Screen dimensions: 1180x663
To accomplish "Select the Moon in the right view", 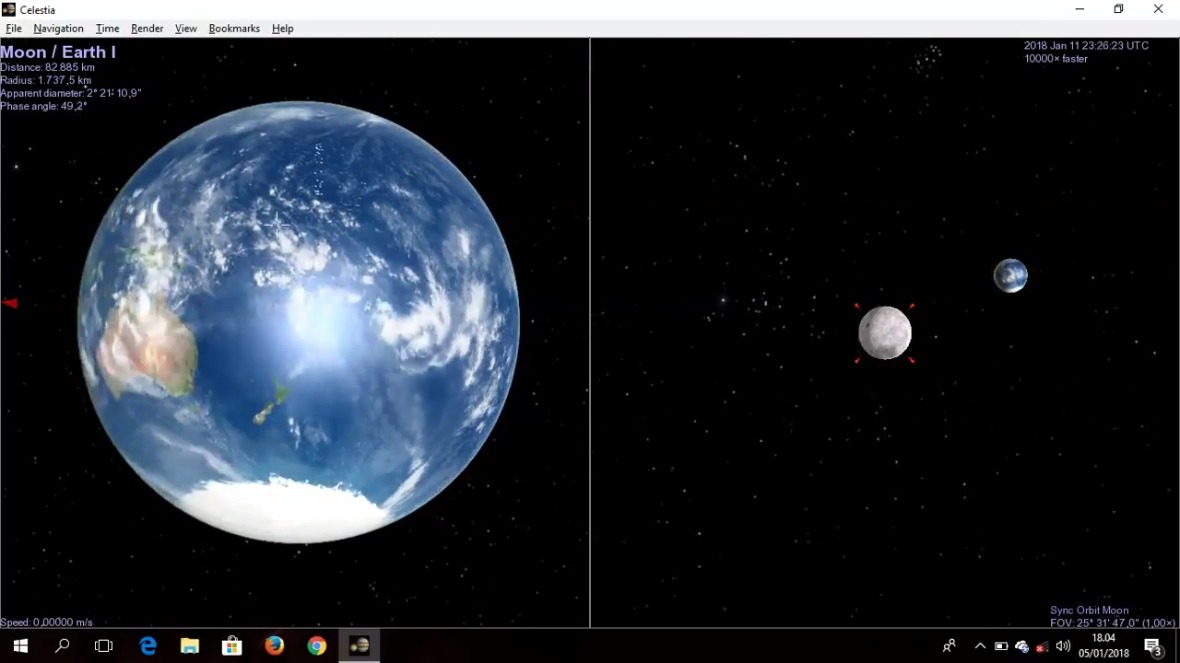I will click(x=885, y=333).
